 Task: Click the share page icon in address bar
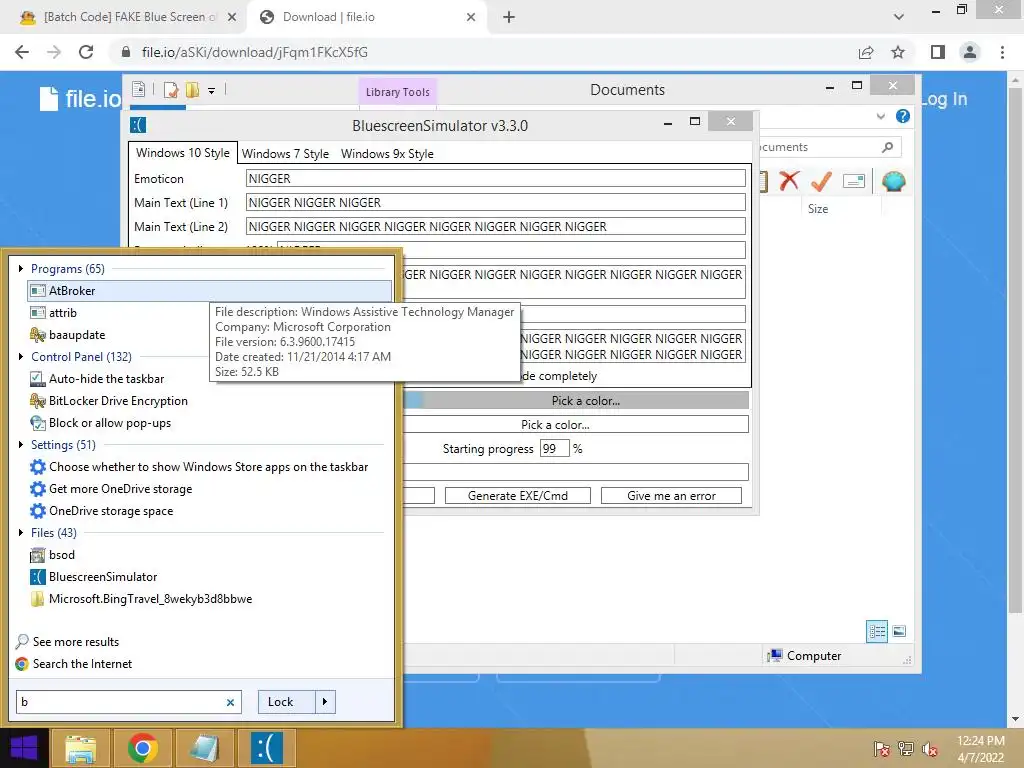pos(866,52)
